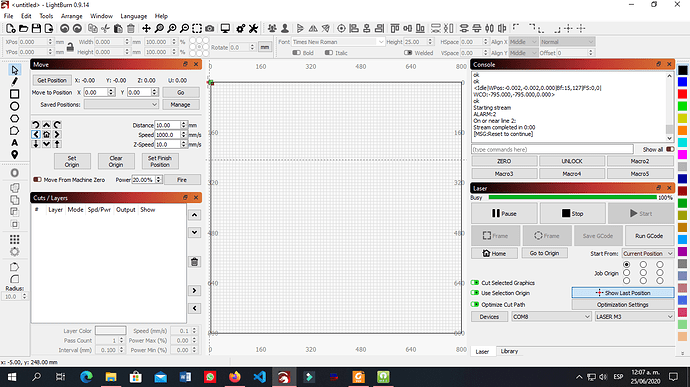Toggle Move From Machine Zero switch
The height and width of the screenshot is (387, 690).
[x=37, y=180]
